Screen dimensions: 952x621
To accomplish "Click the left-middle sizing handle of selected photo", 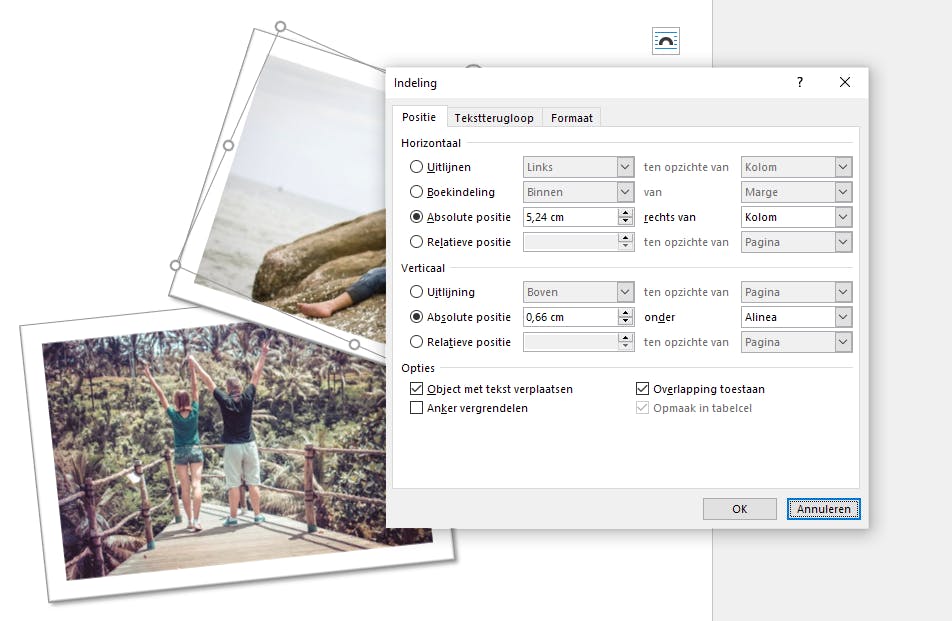I will [x=228, y=145].
